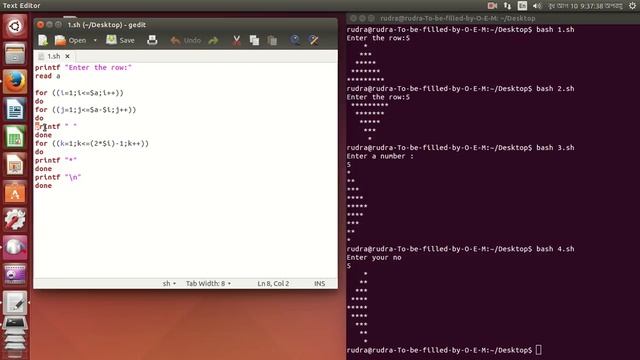
Task: Save the 1.sh file
Action: tap(120, 40)
